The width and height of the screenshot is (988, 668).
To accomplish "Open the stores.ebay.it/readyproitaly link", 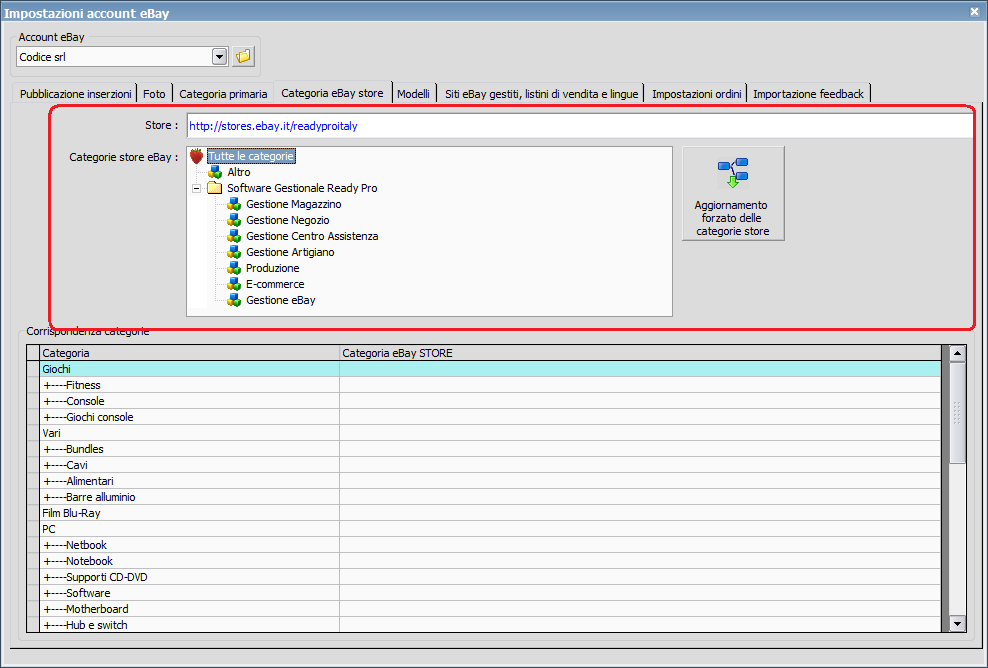I will (273, 126).
